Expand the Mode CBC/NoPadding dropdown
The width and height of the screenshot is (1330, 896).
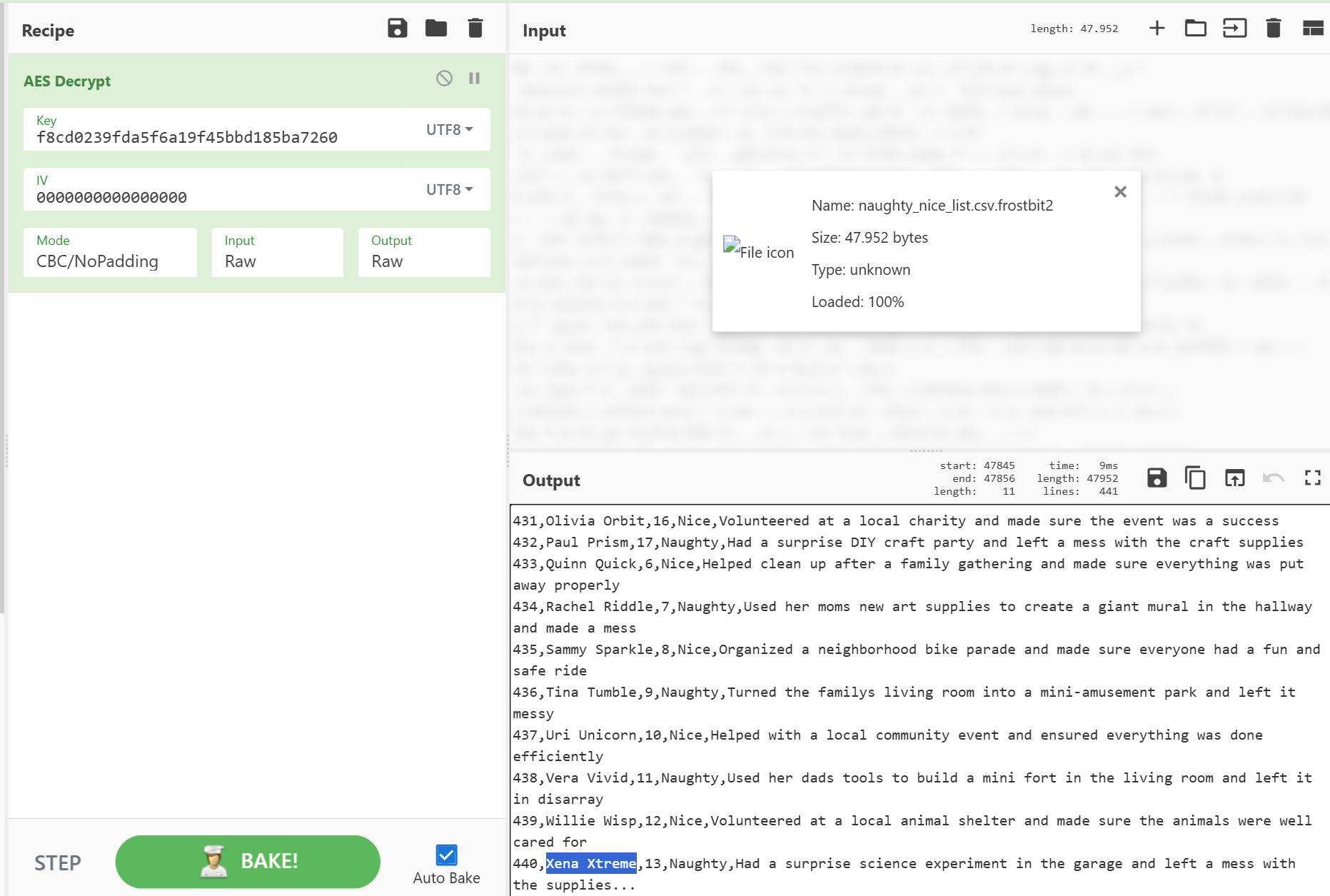110,253
